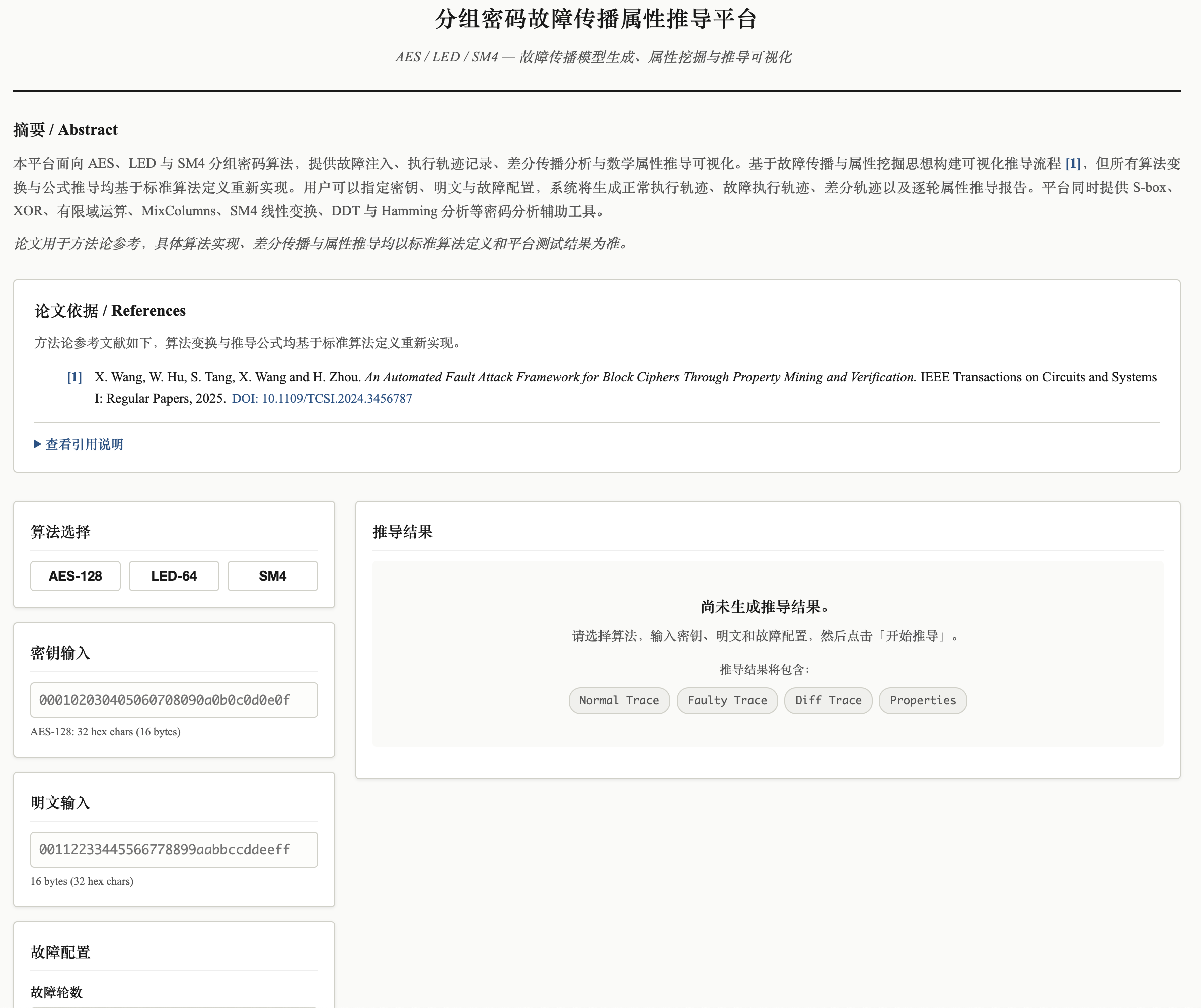Expand the 查看引用说明 disclosure triangle
This screenshot has width=1201, height=1008.
click(x=79, y=444)
